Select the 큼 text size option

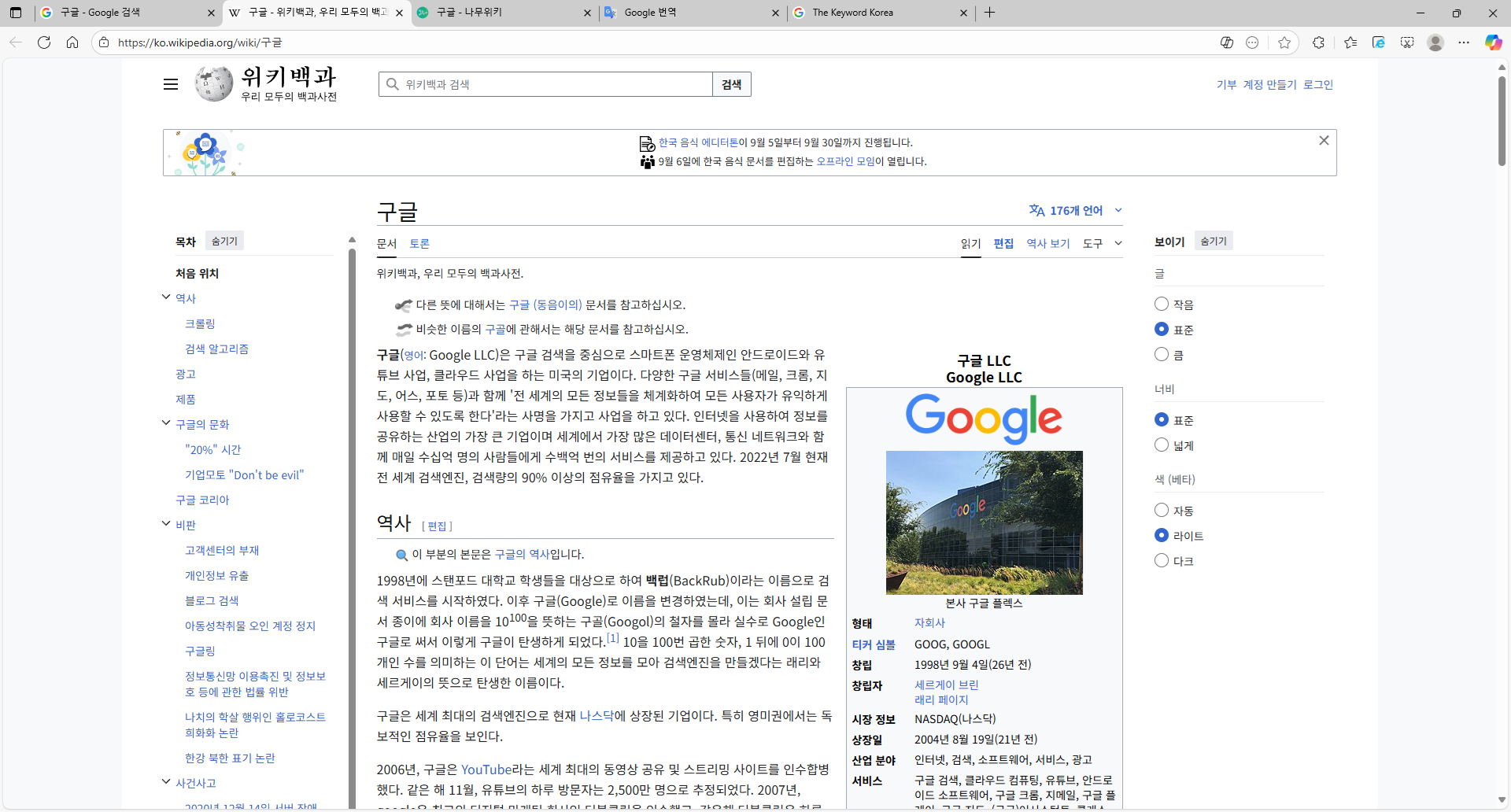1162,354
